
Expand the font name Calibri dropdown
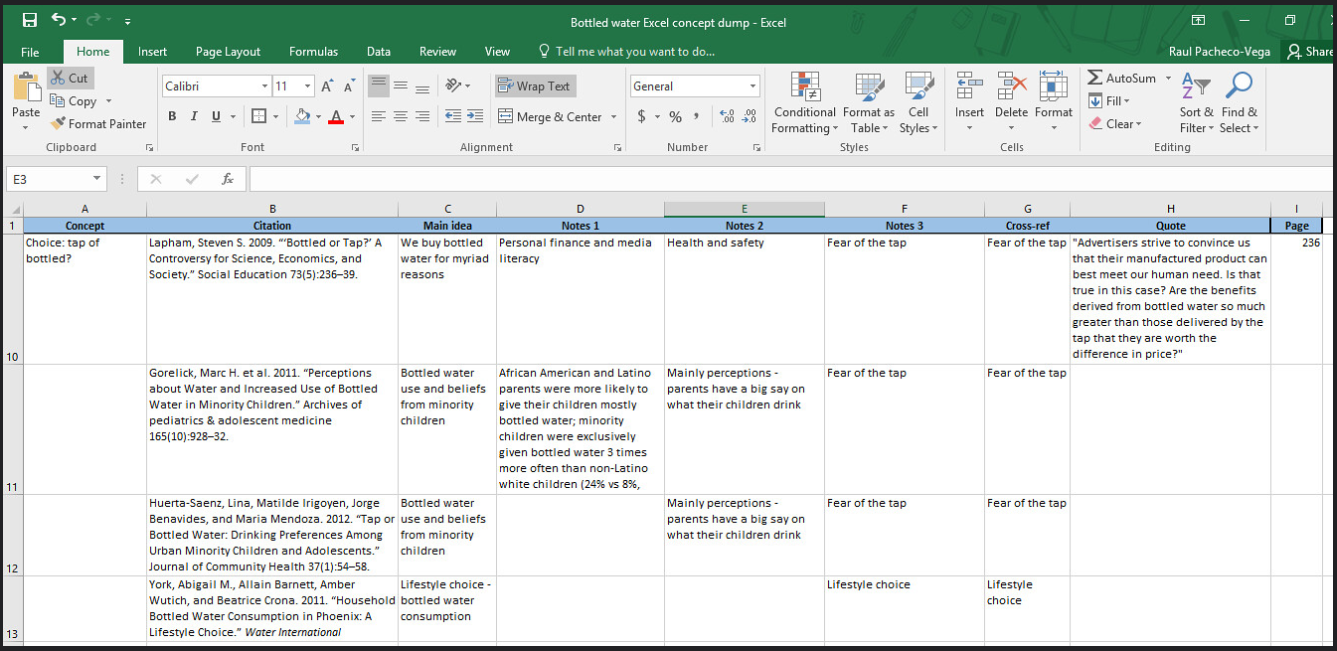click(264, 87)
